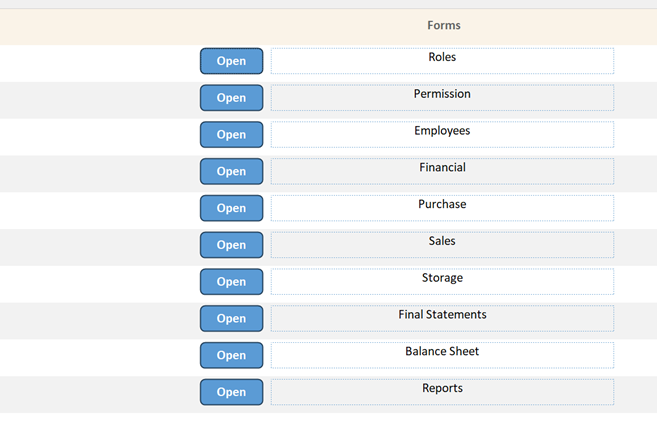Select the Balance Sheet text box
The image size is (657, 429).
[442, 355]
